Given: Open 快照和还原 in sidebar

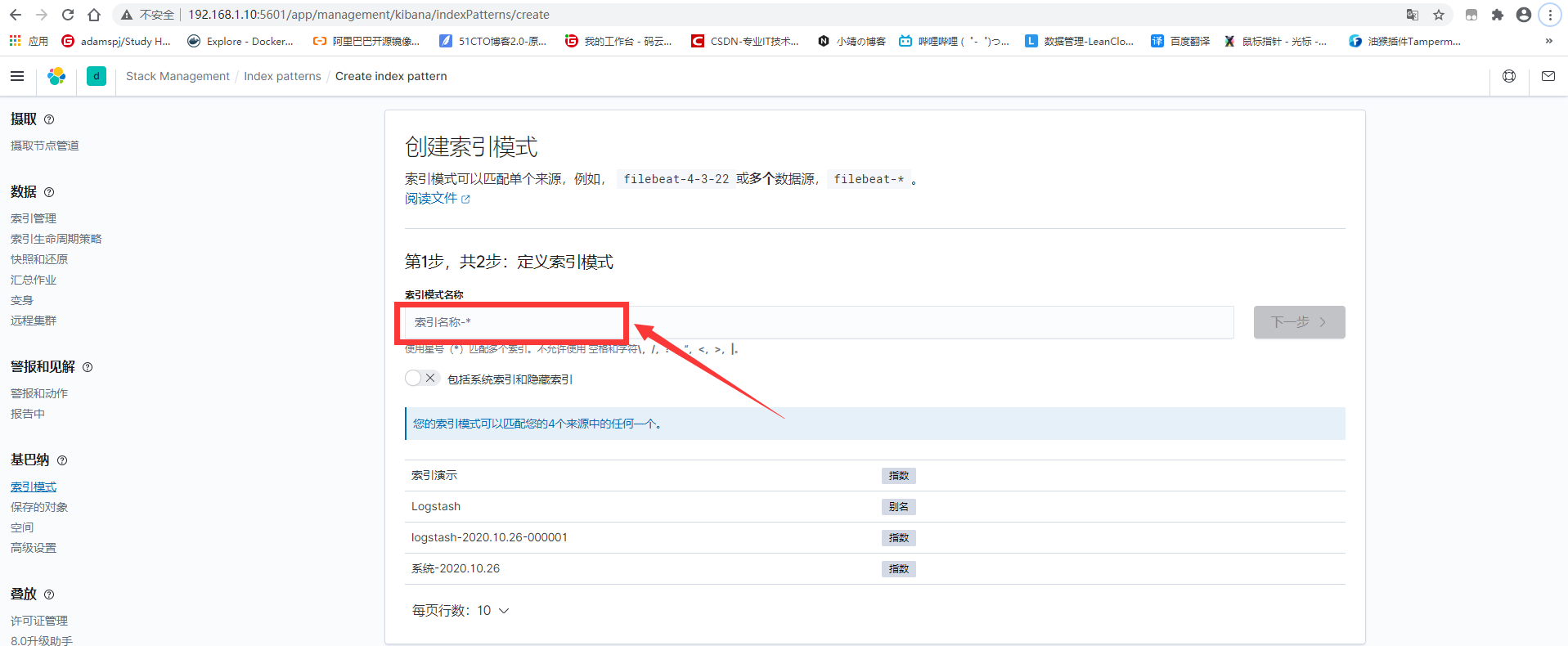Looking at the screenshot, I should (39, 259).
